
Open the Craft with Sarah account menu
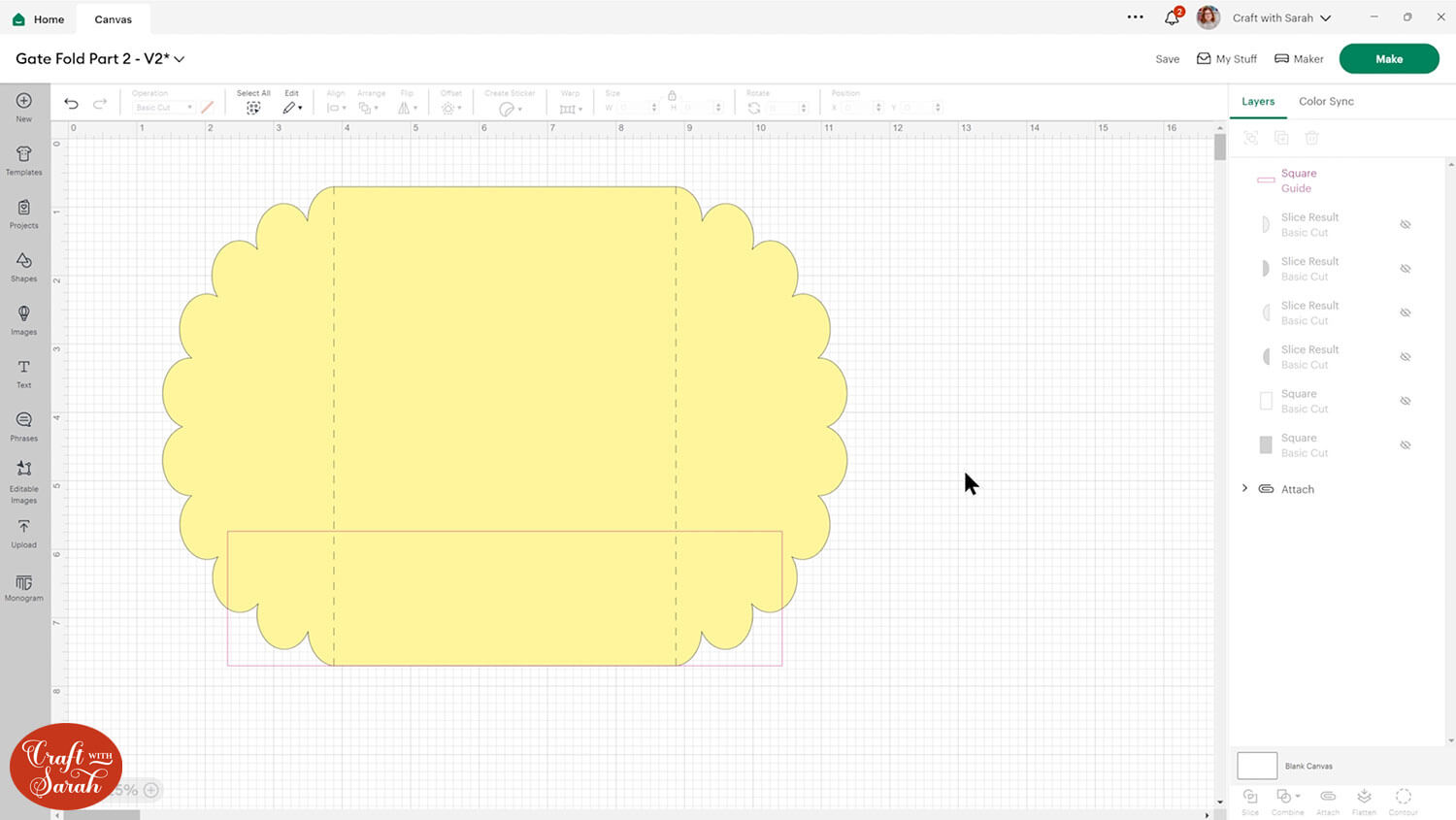[1281, 17]
